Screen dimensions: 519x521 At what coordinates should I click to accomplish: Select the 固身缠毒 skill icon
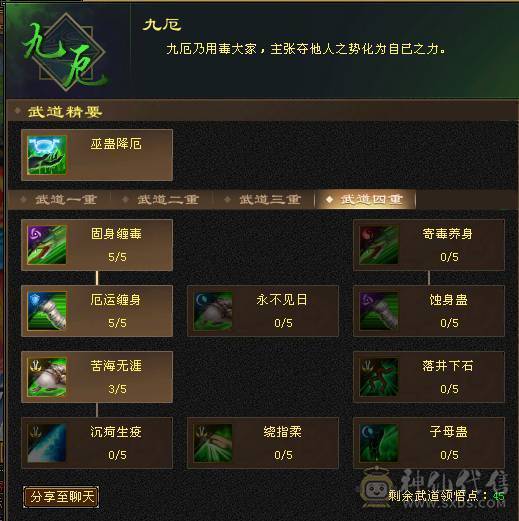(x=47, y=245)
